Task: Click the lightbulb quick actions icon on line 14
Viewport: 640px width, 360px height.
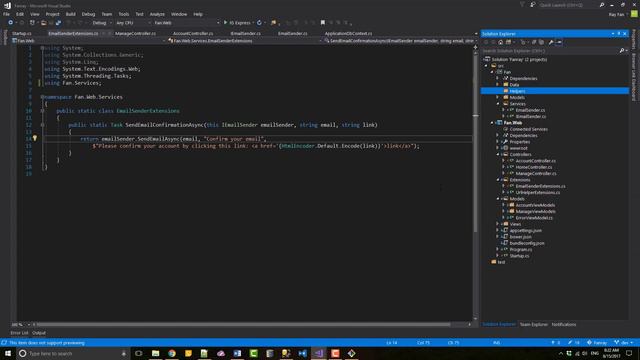Action: (35, 138)
